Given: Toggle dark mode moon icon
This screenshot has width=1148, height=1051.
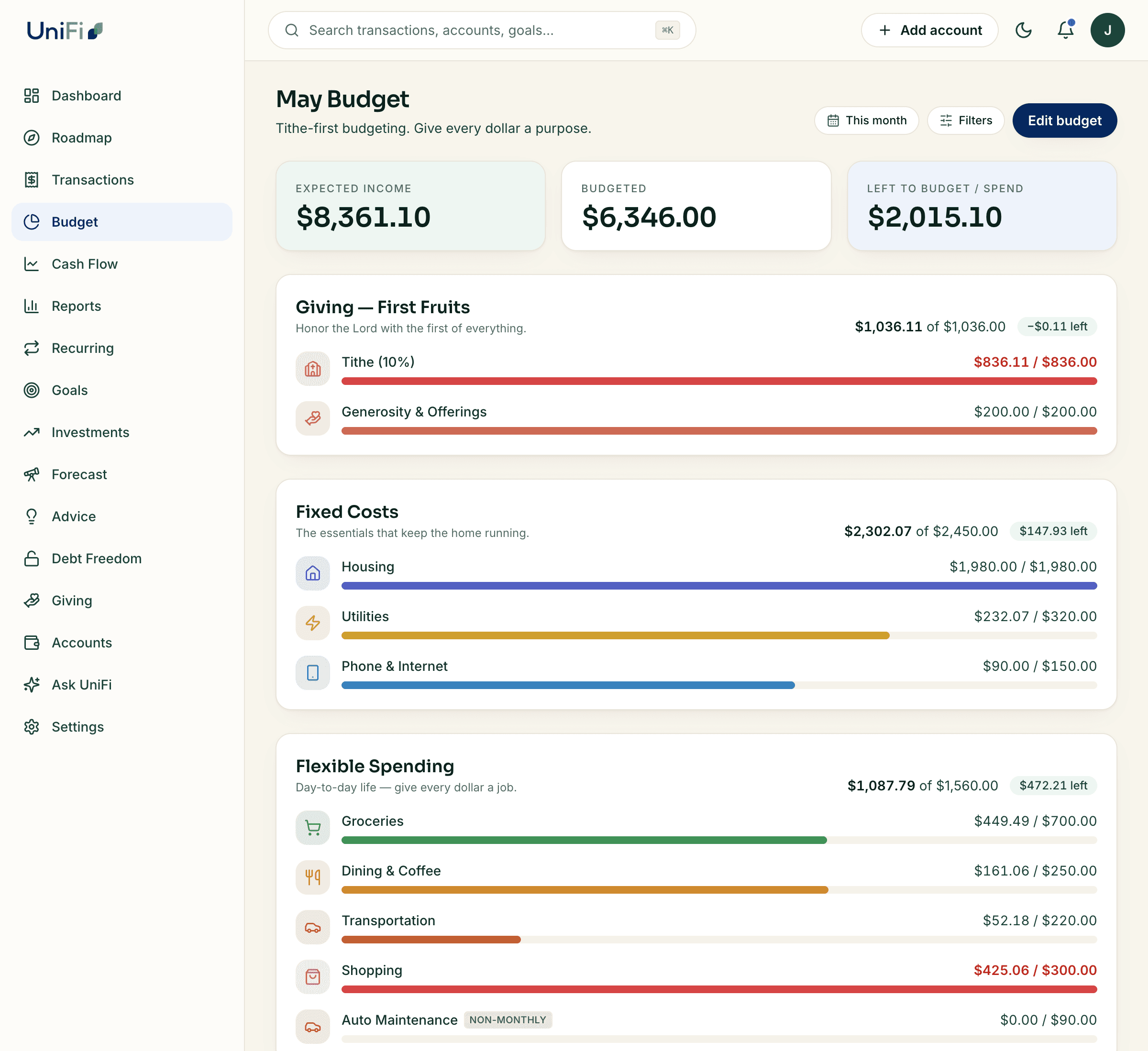Looking at the screenshot, I should (1023, 30).
